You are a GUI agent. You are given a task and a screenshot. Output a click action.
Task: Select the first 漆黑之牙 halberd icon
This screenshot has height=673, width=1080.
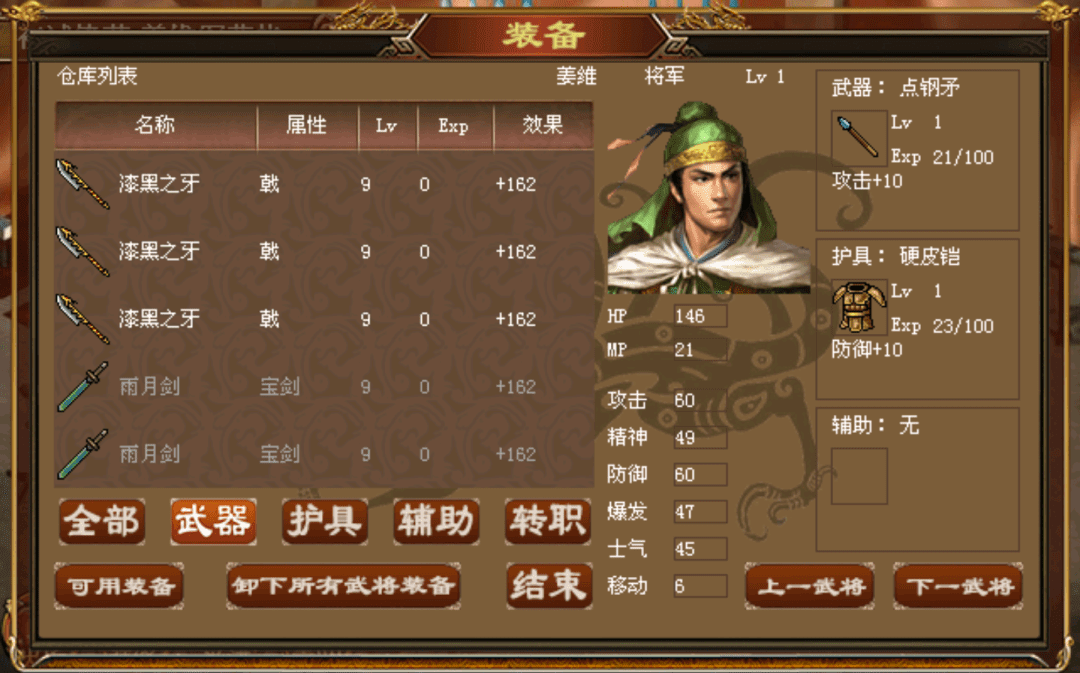83,184
